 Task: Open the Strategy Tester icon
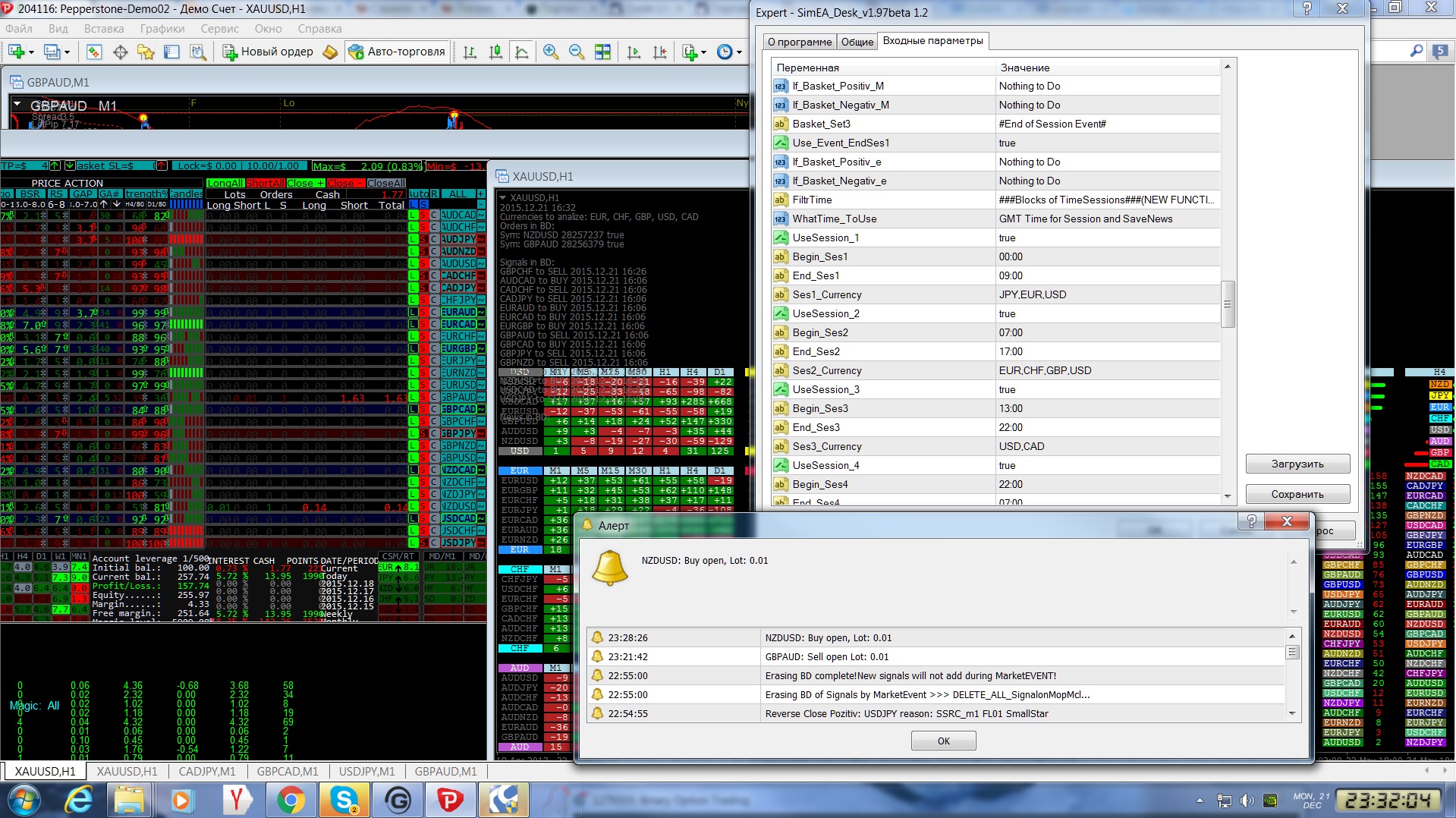point(198,52)
